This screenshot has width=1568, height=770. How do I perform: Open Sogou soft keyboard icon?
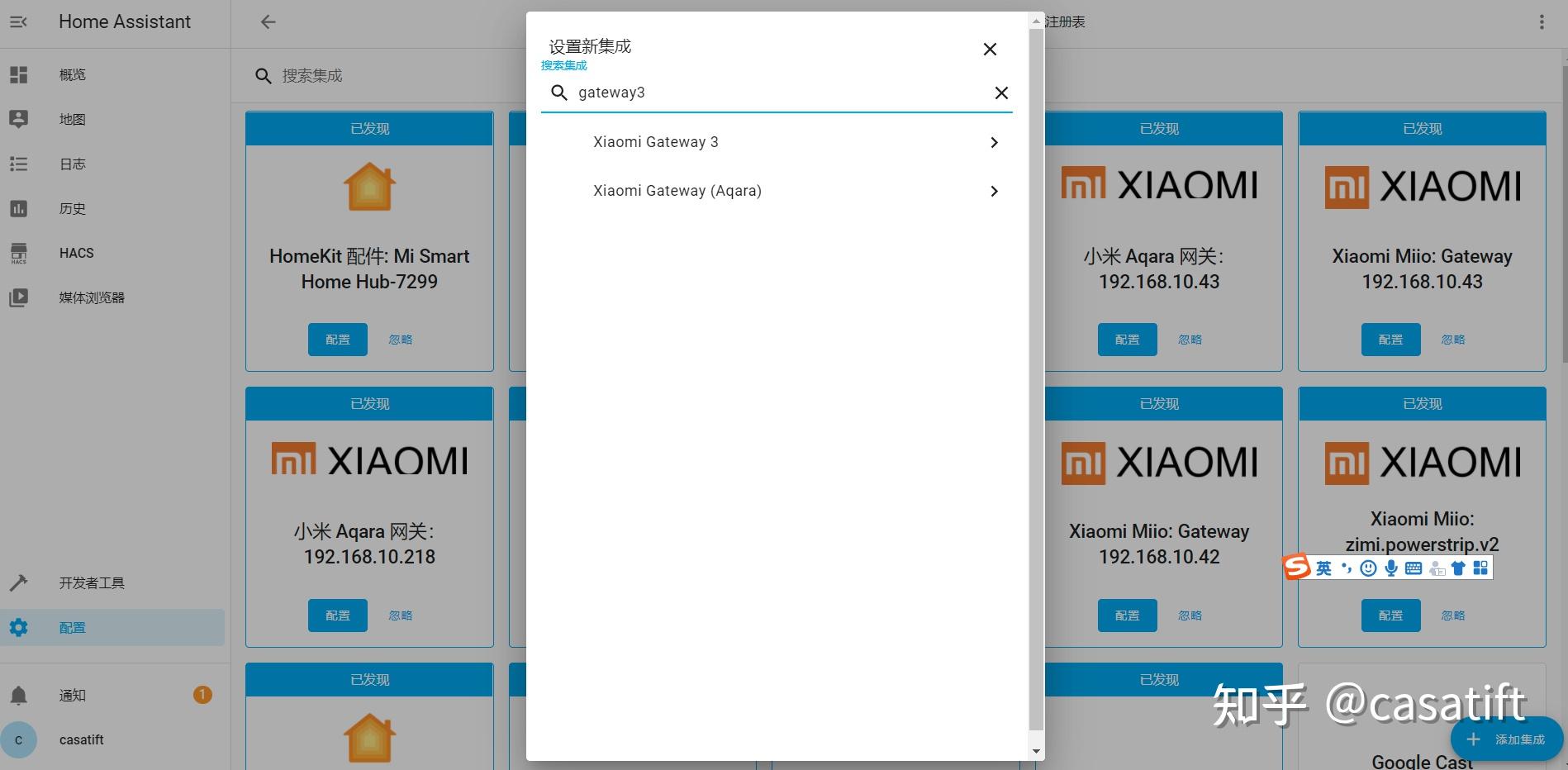tap(1414, 568)
